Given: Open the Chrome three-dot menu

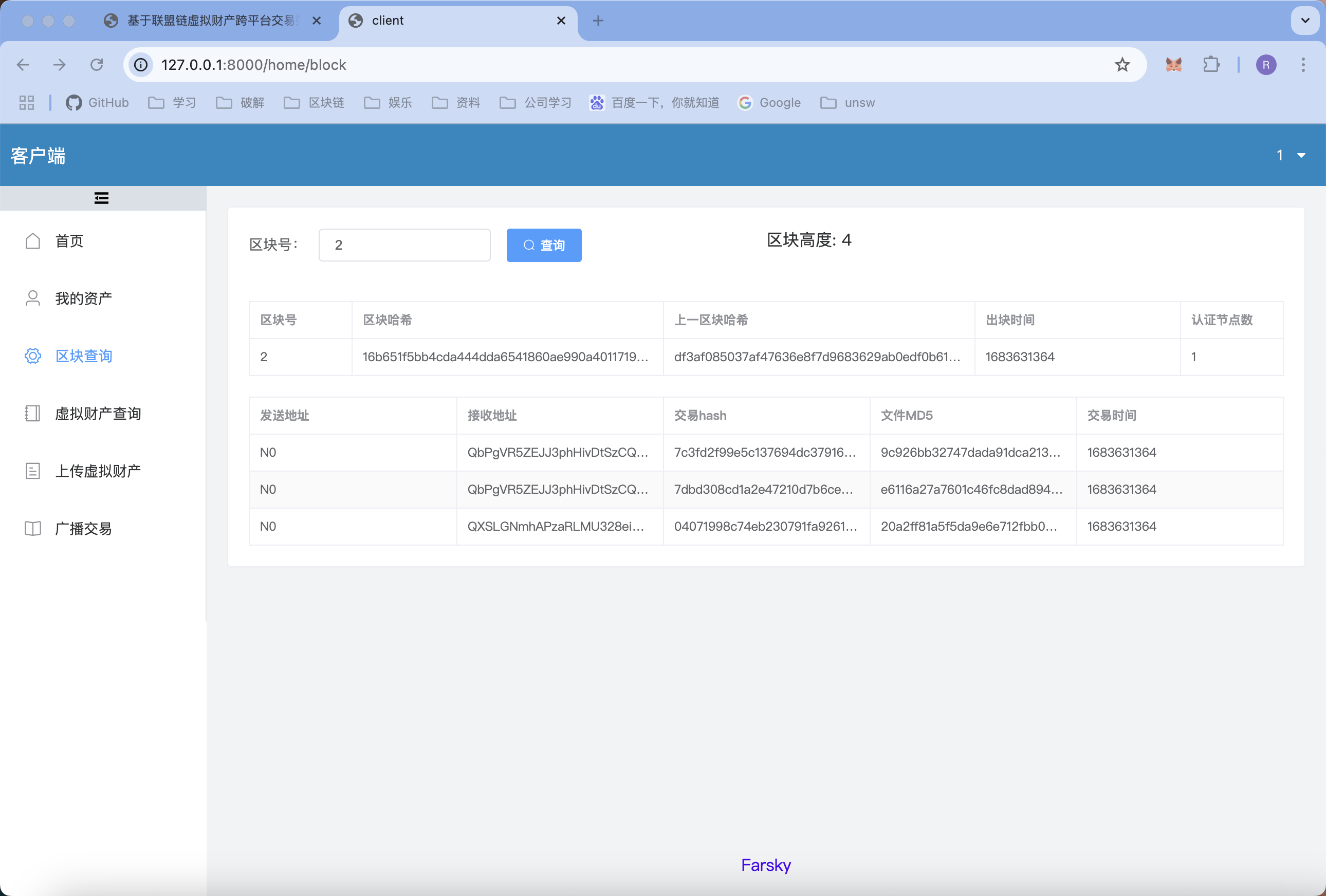Looking at the screenshot, I should (x=1303, y=64).
